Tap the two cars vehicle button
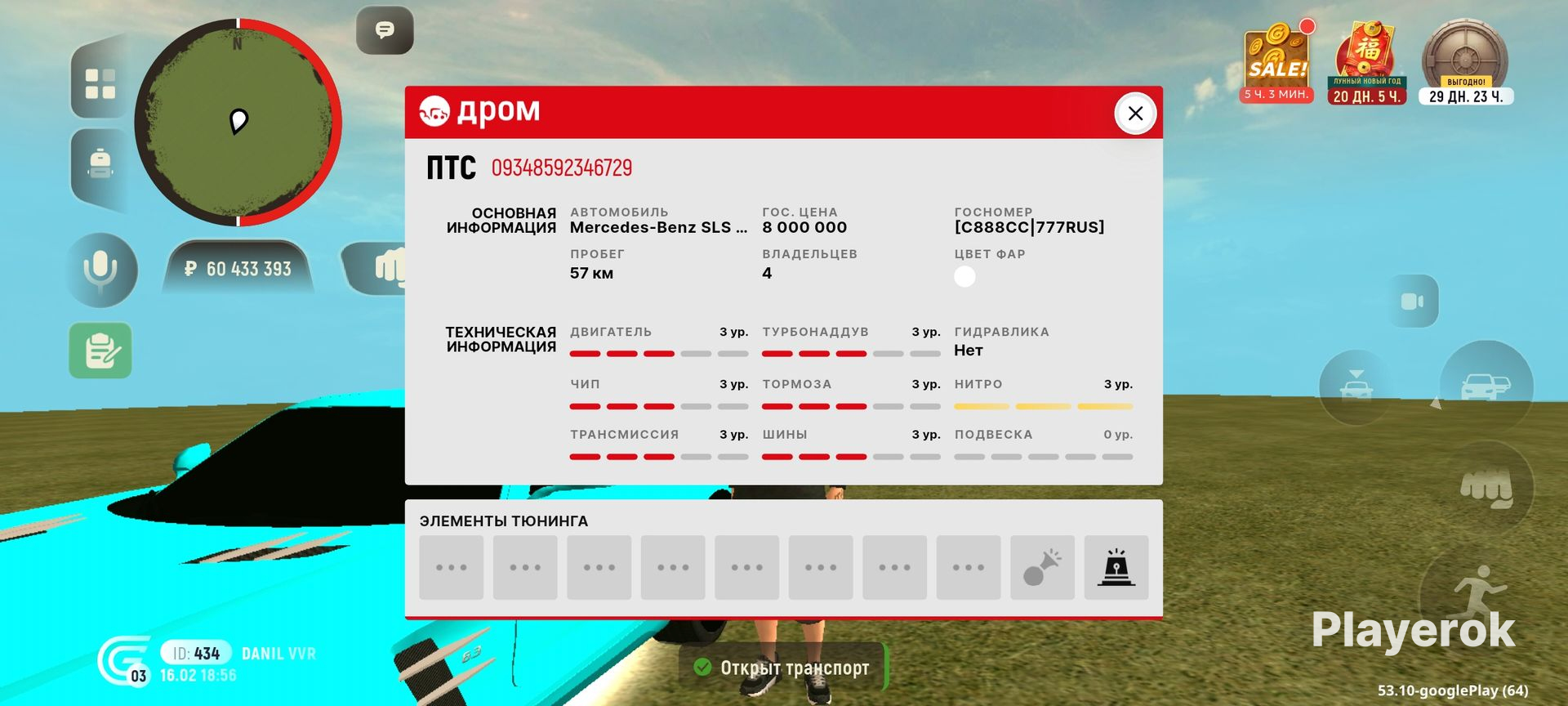1568x706 pixels. 1486,386
